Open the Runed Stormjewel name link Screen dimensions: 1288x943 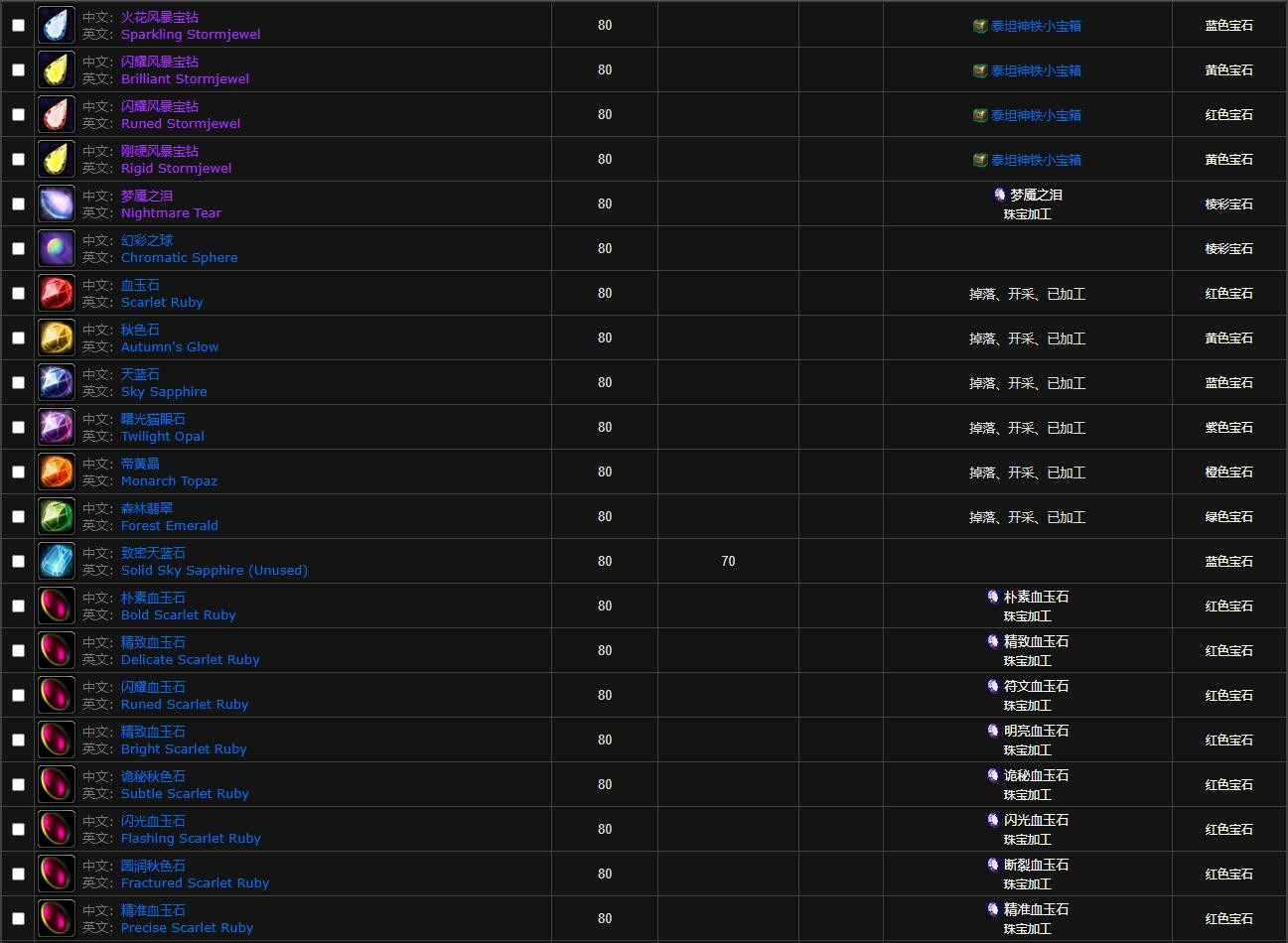[181, 123]
